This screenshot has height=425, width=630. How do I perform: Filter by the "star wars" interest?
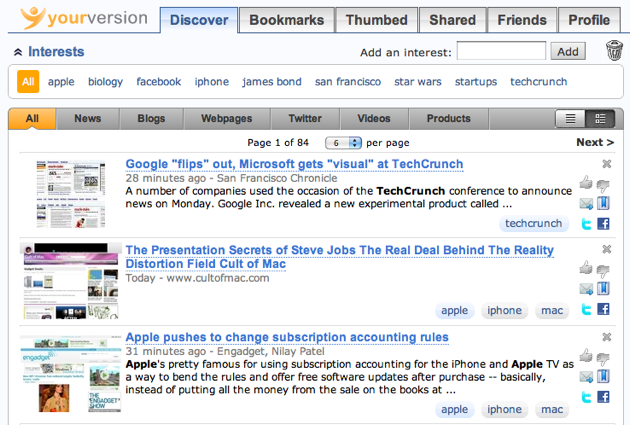(418, 82)
